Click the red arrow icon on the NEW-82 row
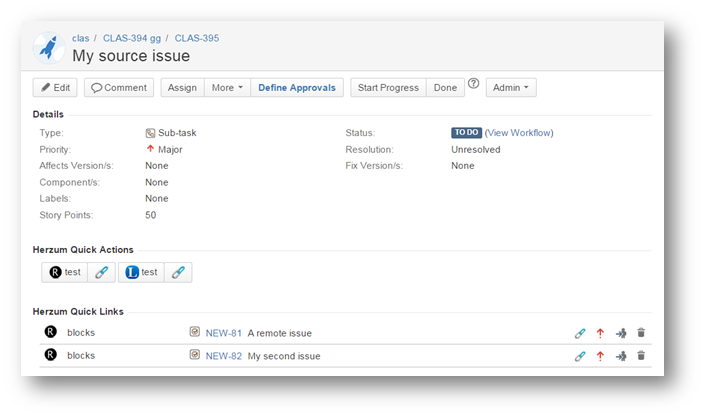 pos(600,355)
